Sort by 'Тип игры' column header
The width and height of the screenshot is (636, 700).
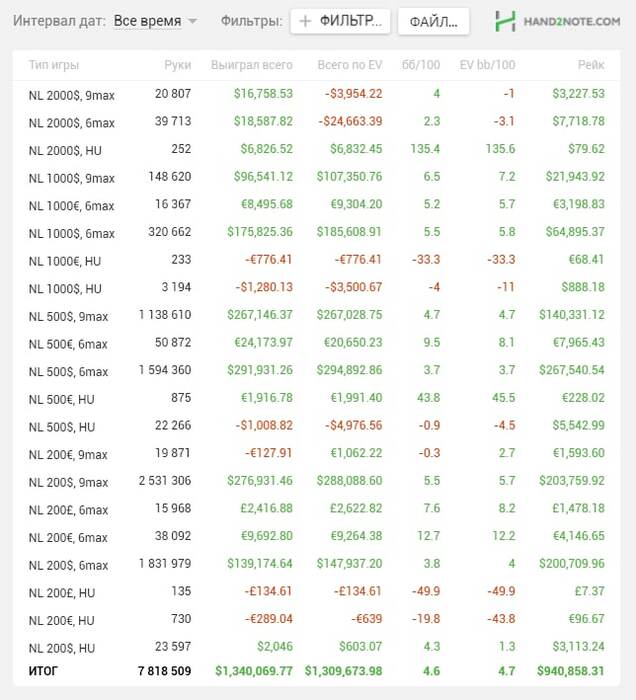pos(53,65)
